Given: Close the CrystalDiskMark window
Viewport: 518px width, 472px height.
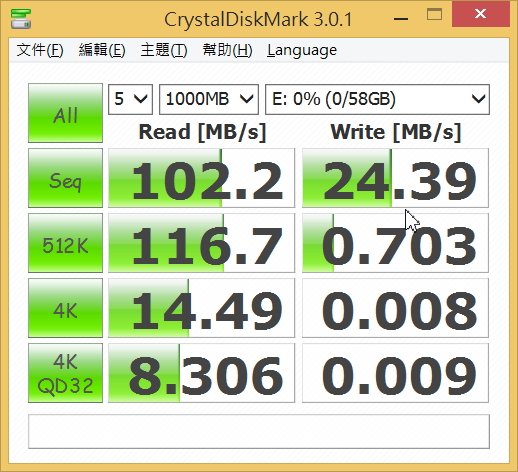Looking at the screenshot, I should pyautogui.click(x=481, y=15).
